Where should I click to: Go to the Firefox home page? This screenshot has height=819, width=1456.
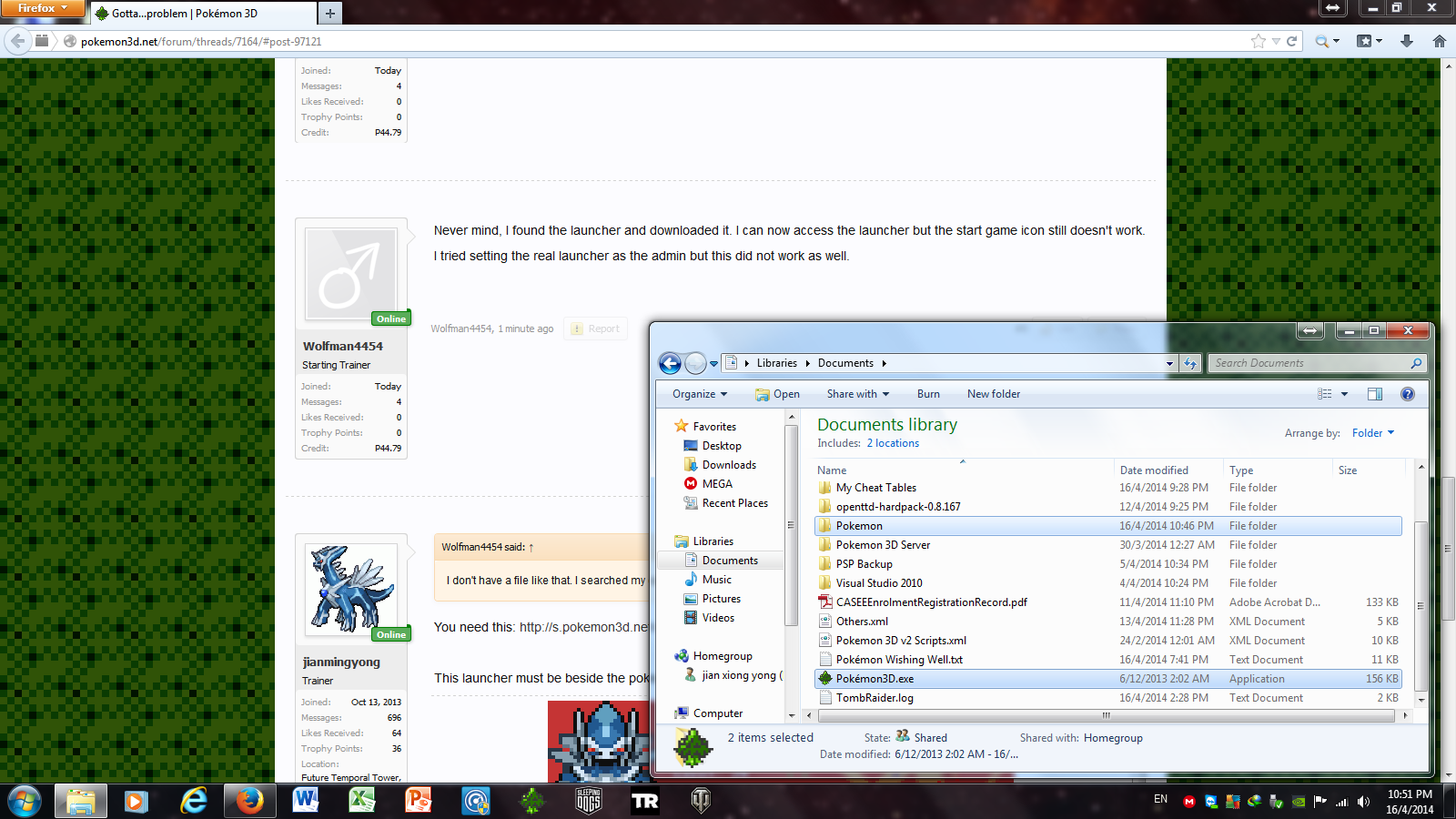1440,41
